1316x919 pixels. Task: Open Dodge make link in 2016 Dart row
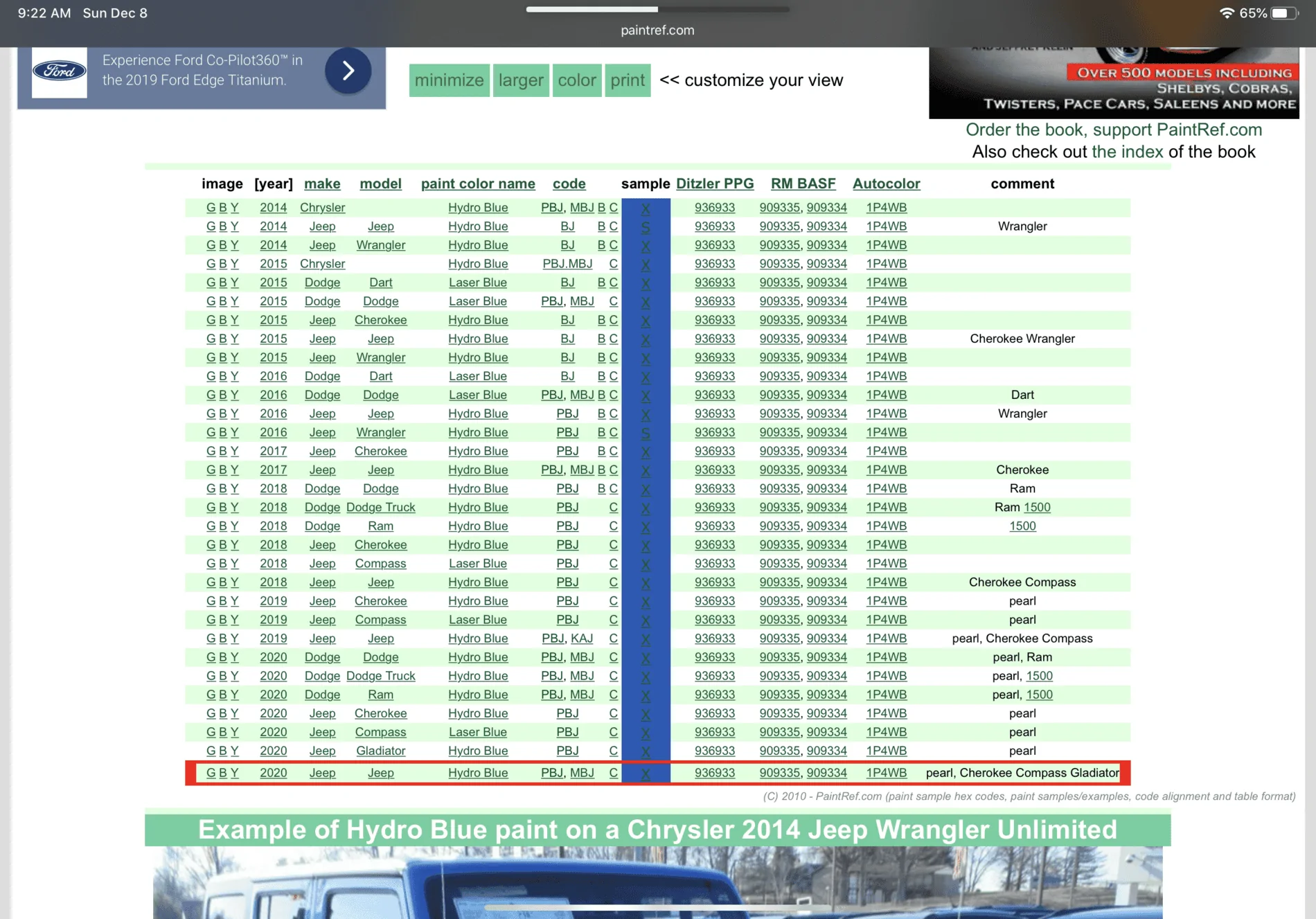tap(322, 376)
